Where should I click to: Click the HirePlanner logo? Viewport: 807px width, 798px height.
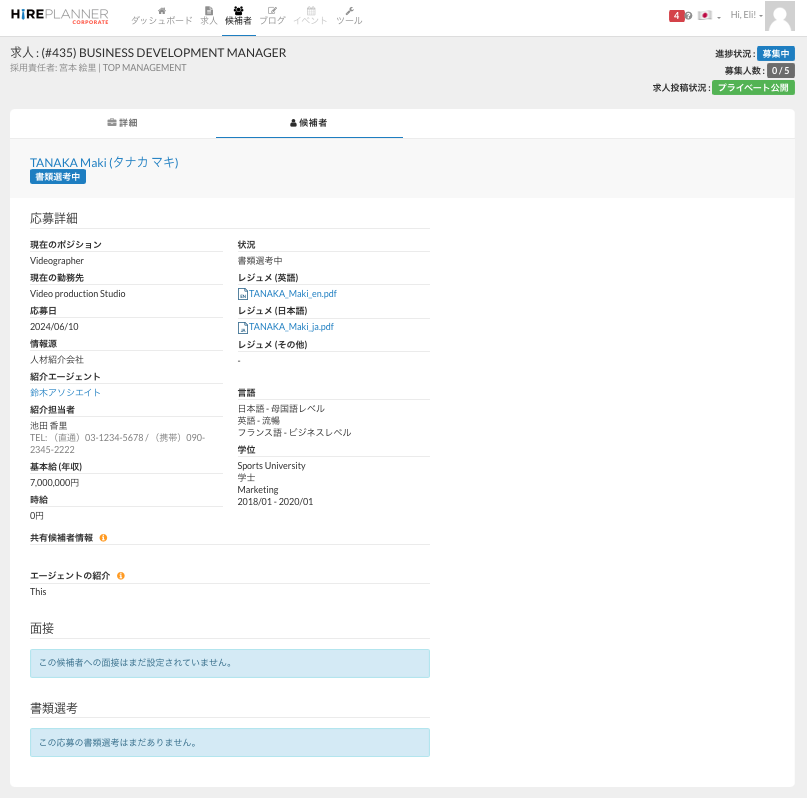click(x=59, y=15)
